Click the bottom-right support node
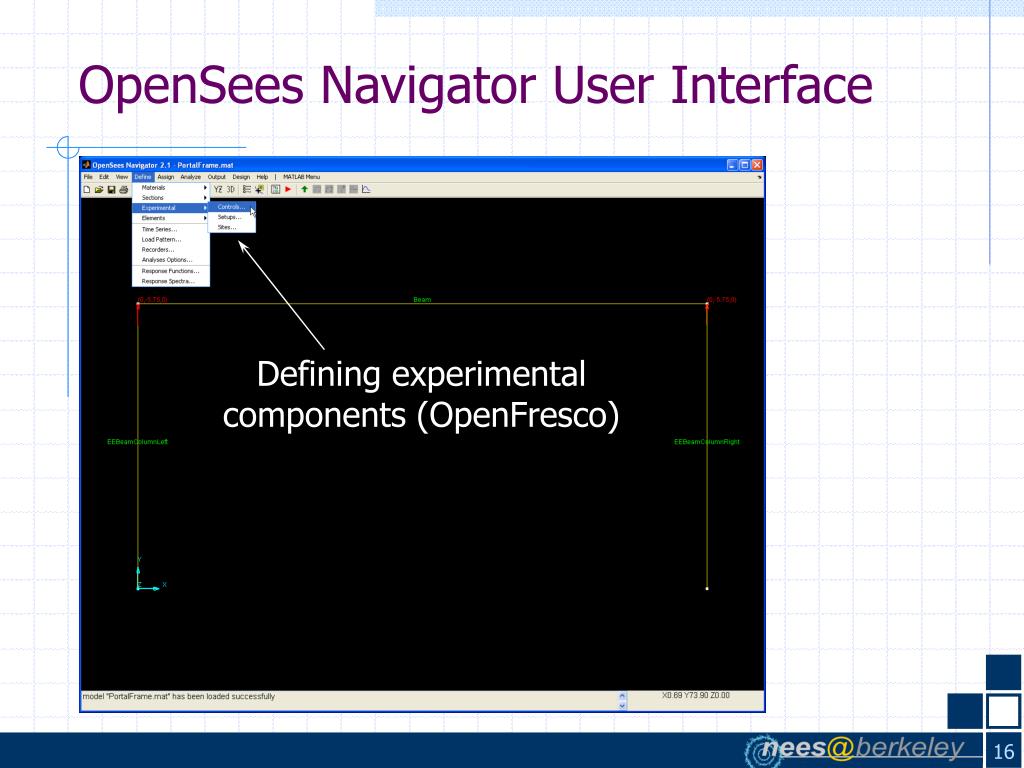1024x768 pixels. (707, 588)
